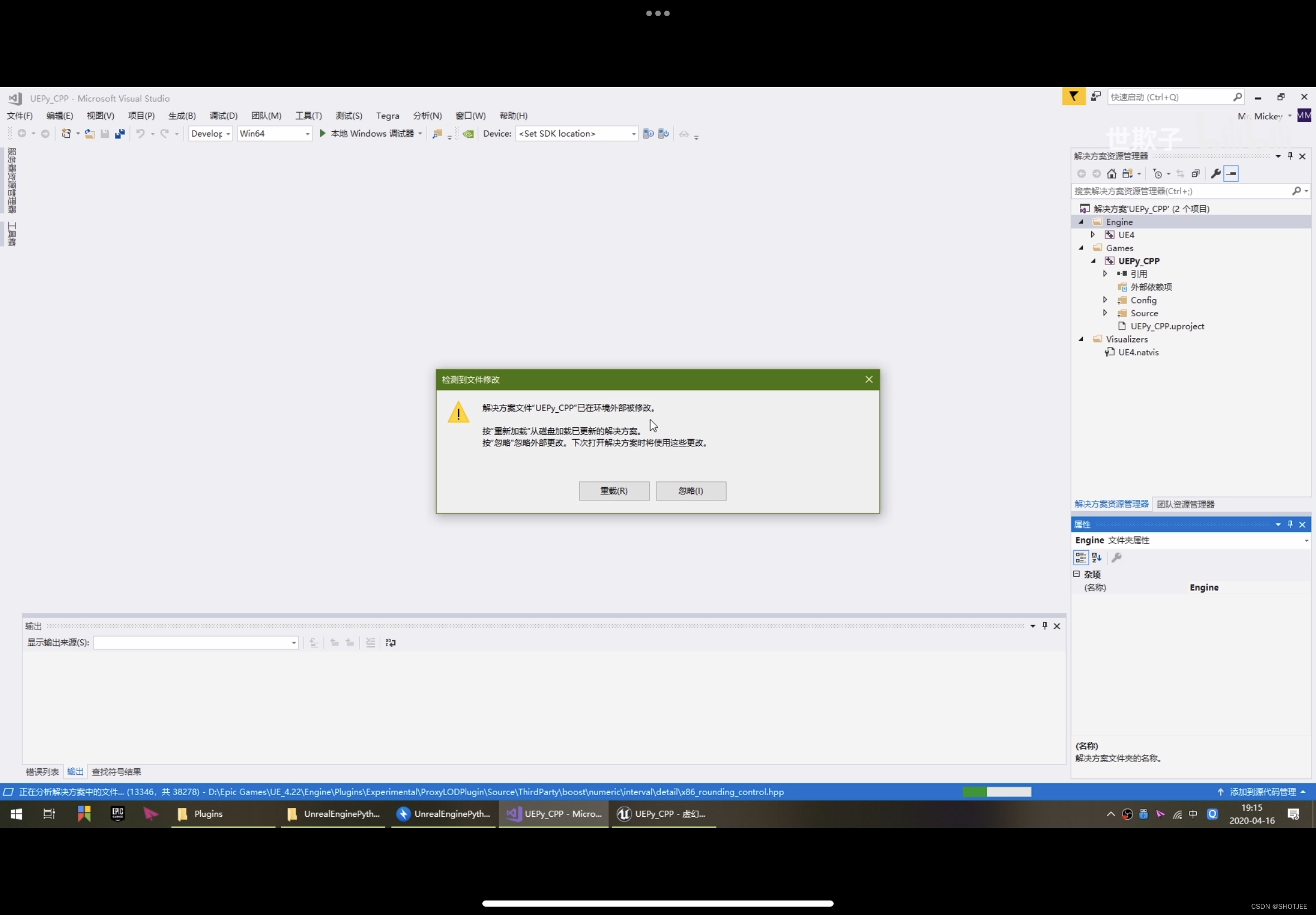
Task: Open the Win64 platform dropdown
Action: [274, 133]
